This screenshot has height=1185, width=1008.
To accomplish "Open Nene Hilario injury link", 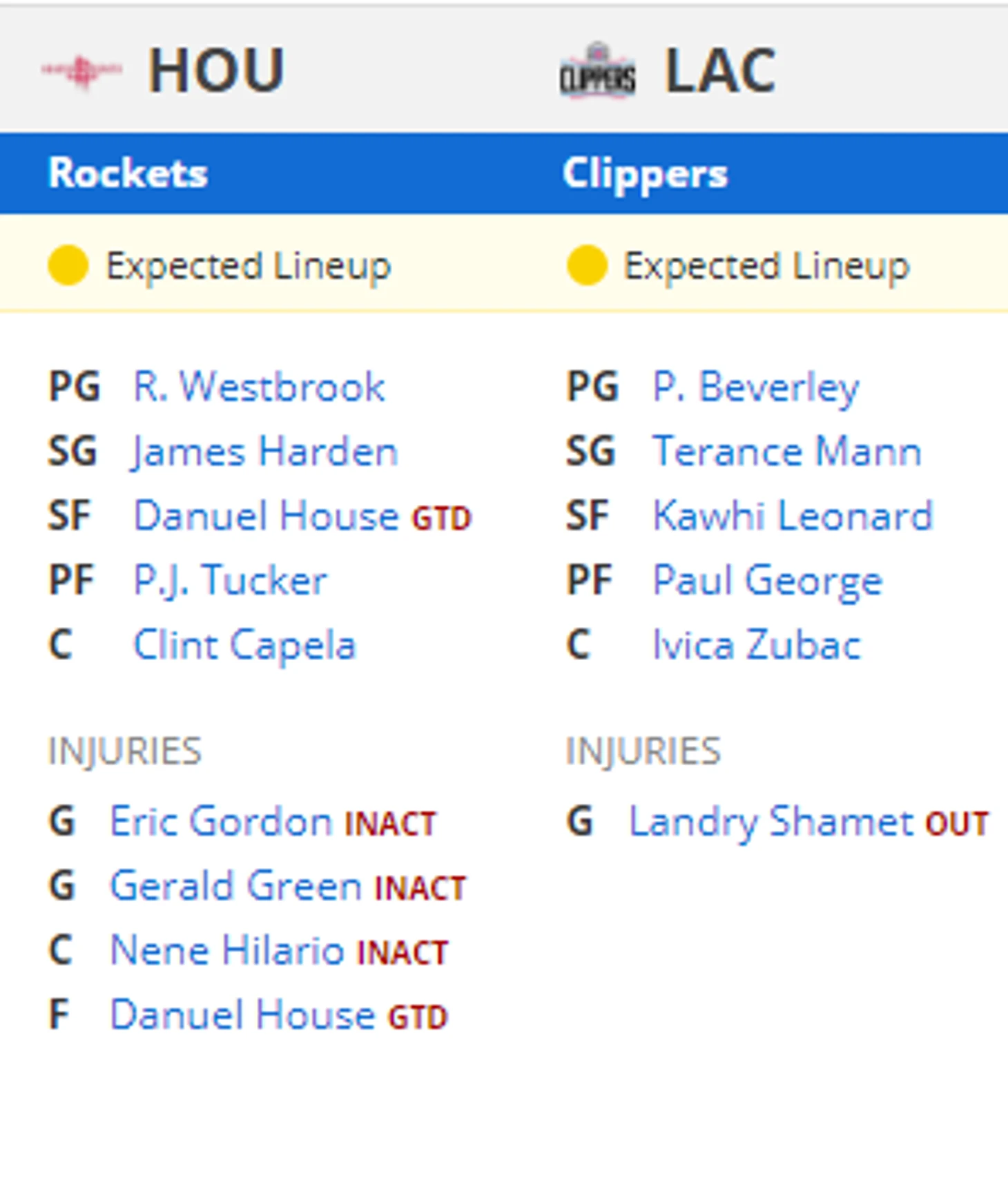I will (227, 950).
